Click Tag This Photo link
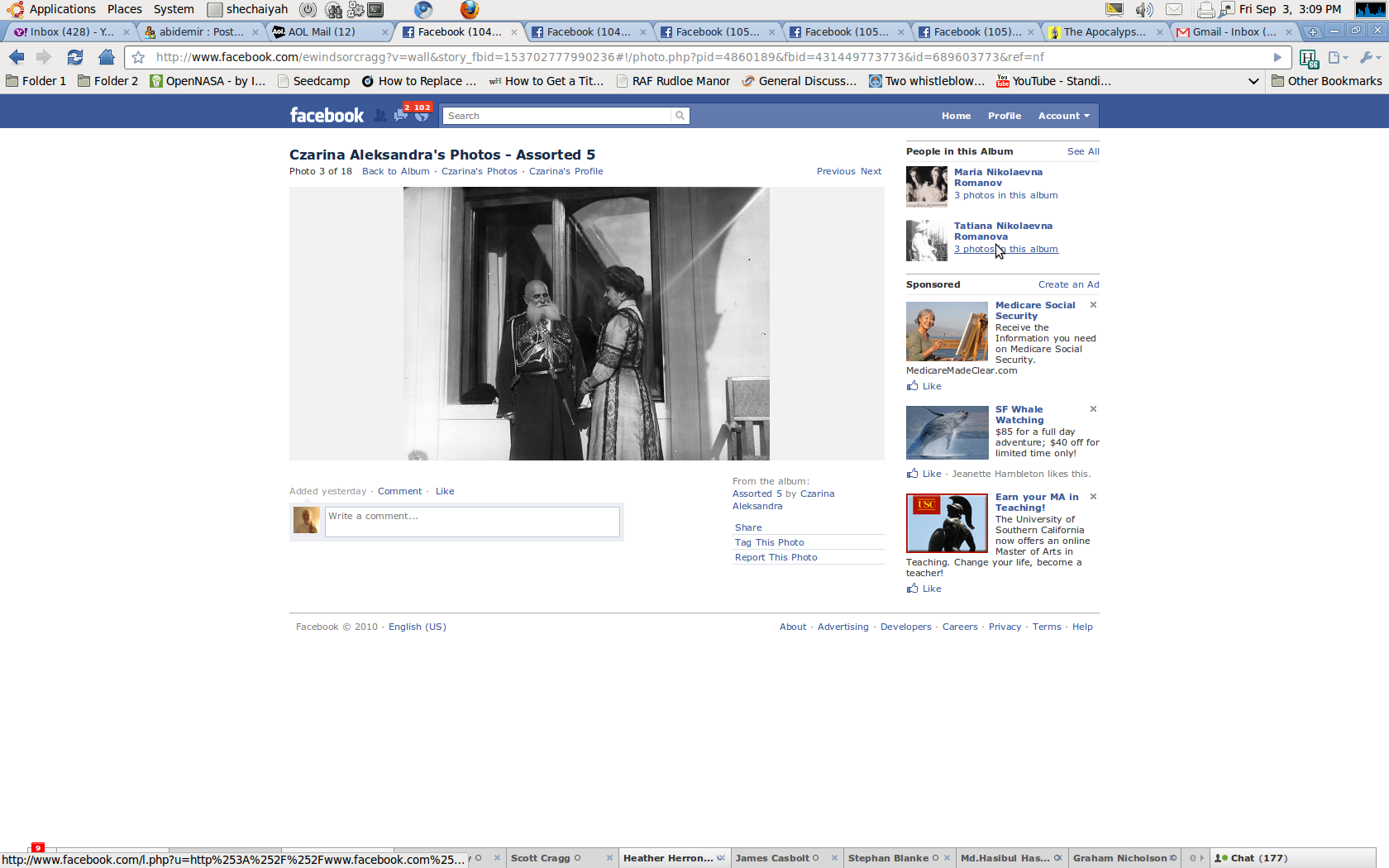 click(769, 542)
